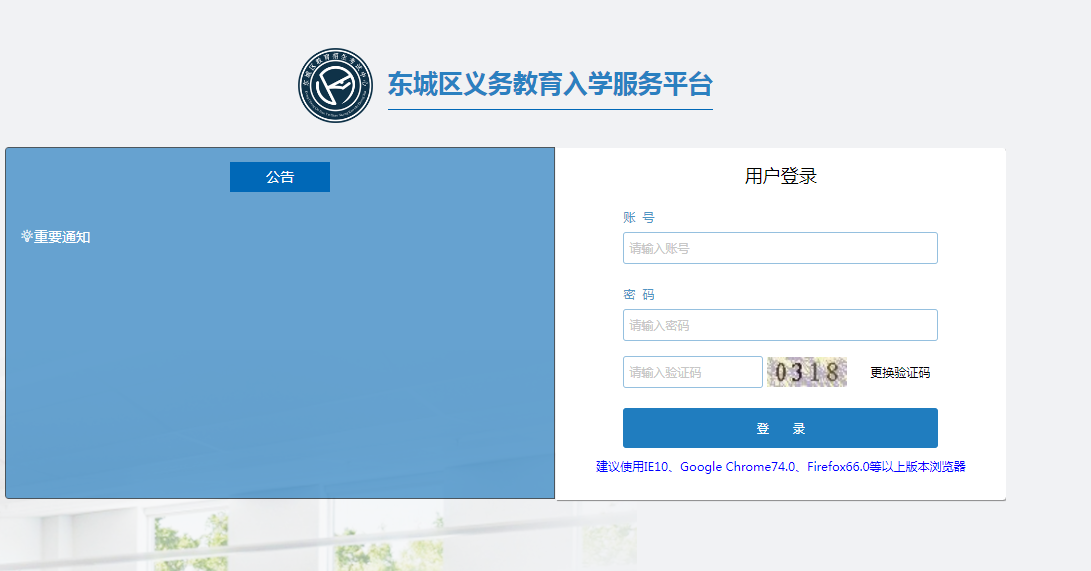
Task: Select the 公告 tab
Action: coord(280,177)
